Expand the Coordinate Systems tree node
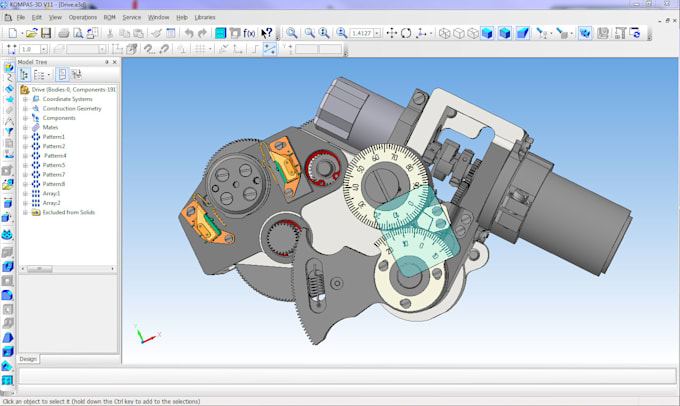The width and height of the screenshot is (680, 406). point(25,99)
